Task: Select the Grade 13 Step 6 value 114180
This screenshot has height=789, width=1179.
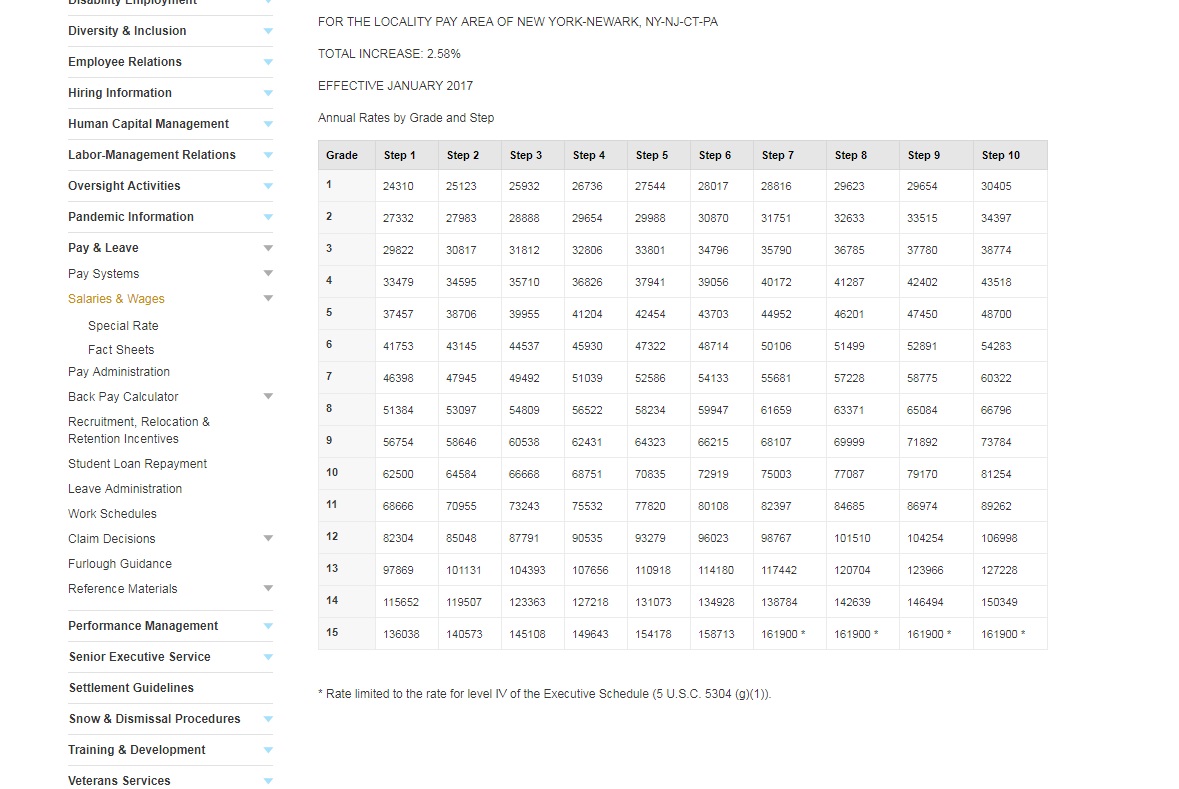Action: 716,569
